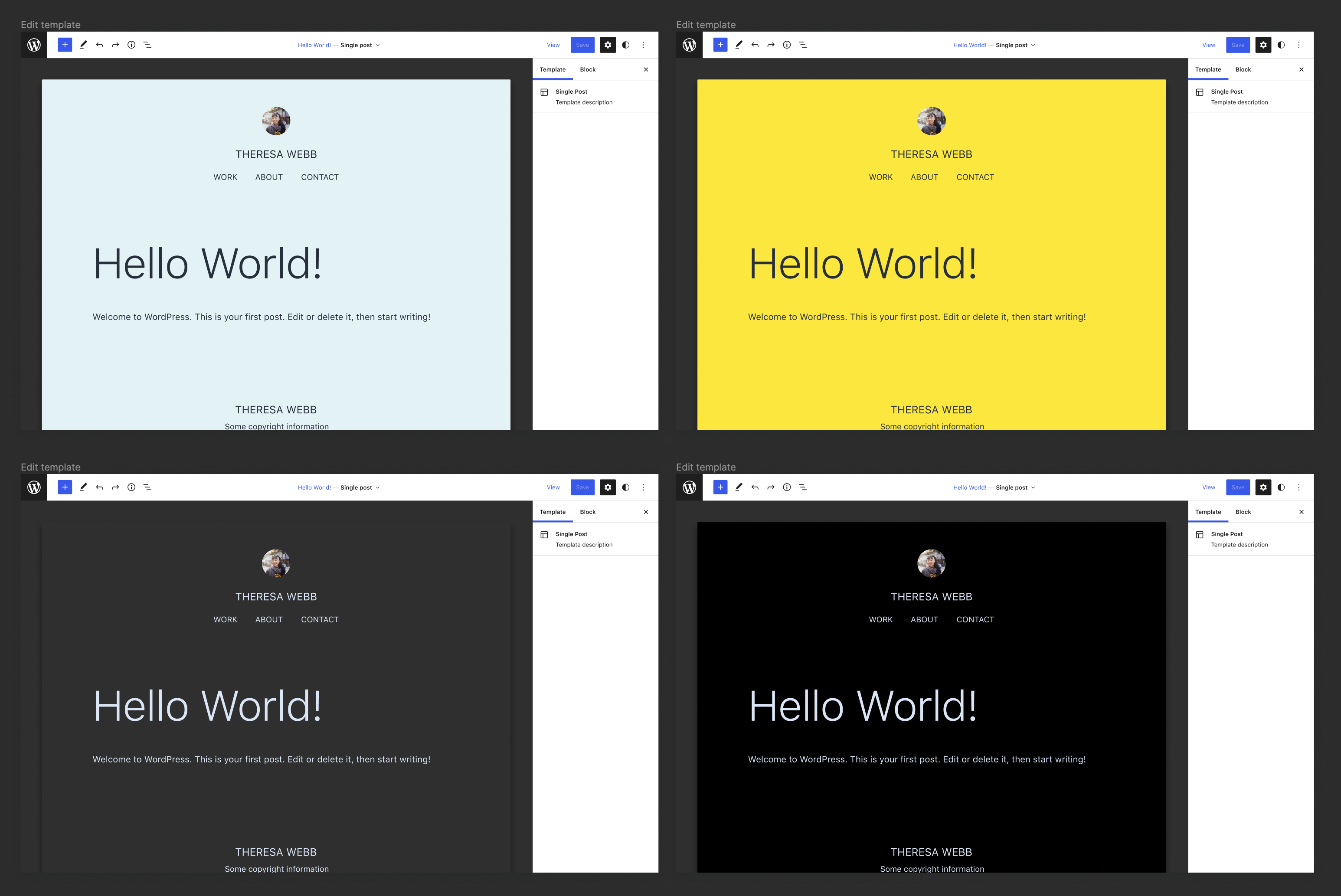Open the List View icon in the light-blue editor
The image size is (1341, 896).
pyautogui.click(x=147, y=45)
